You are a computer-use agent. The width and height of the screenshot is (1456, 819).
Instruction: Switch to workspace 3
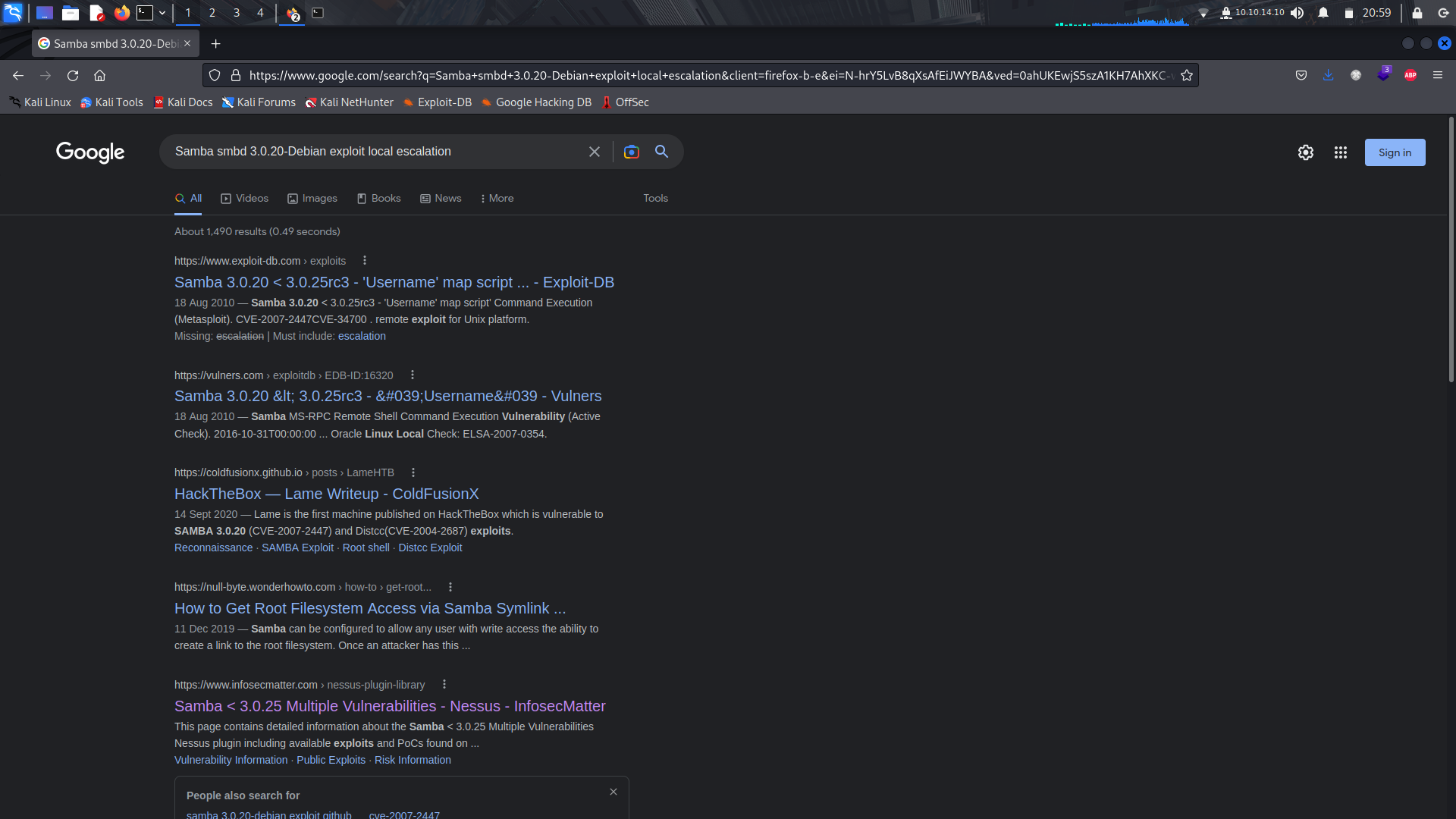(237, 13)
